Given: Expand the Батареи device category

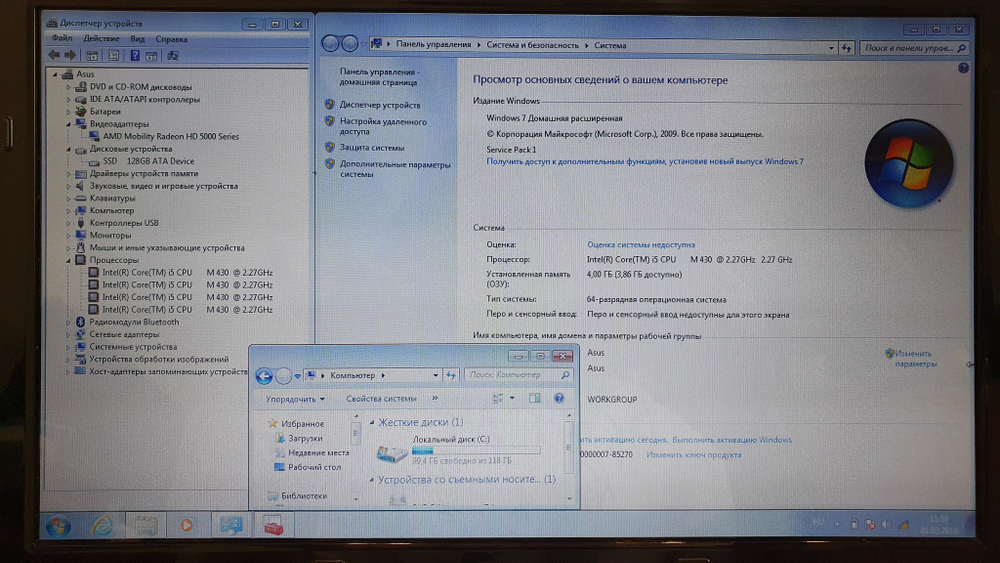Looking at the screenshot, I should tap(69, 112).
